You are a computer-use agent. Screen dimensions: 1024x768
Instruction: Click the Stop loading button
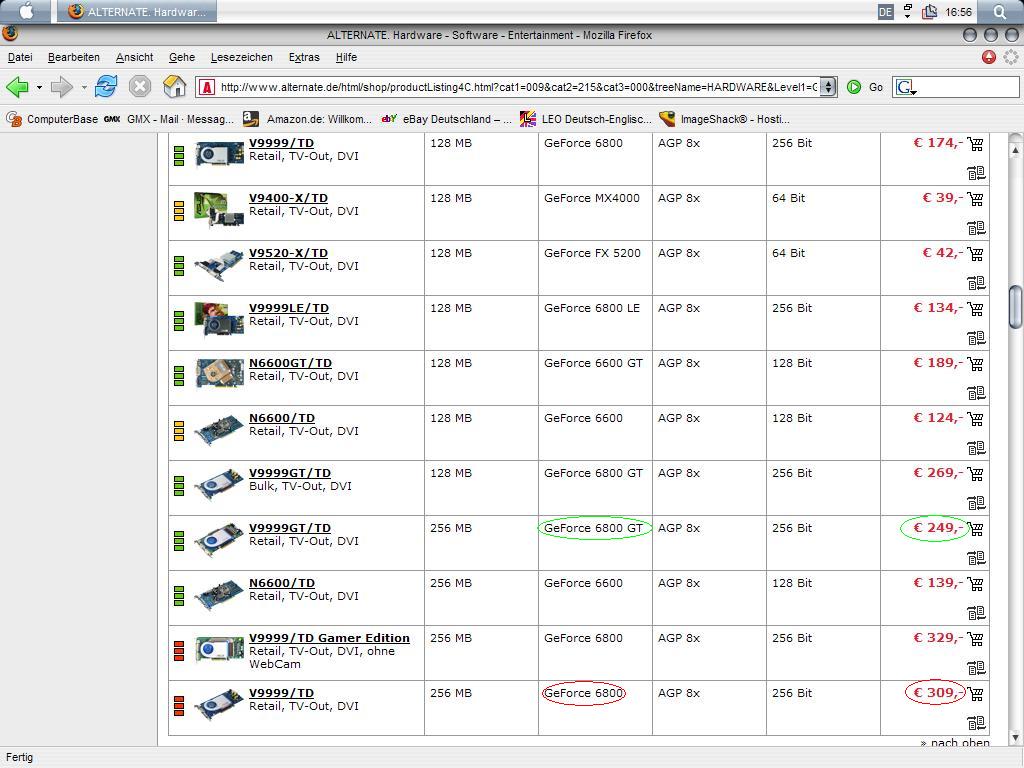pyautogui.click(x=140, y=86)
